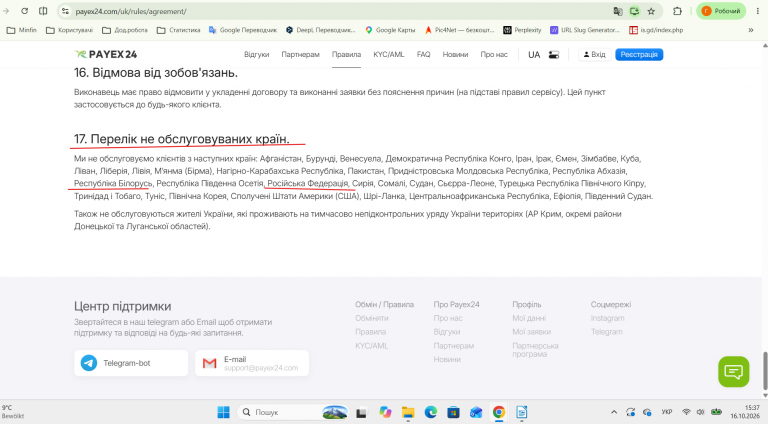Open Microsoft Store from the taskbar
768x424 pixels.
point(453,412)
